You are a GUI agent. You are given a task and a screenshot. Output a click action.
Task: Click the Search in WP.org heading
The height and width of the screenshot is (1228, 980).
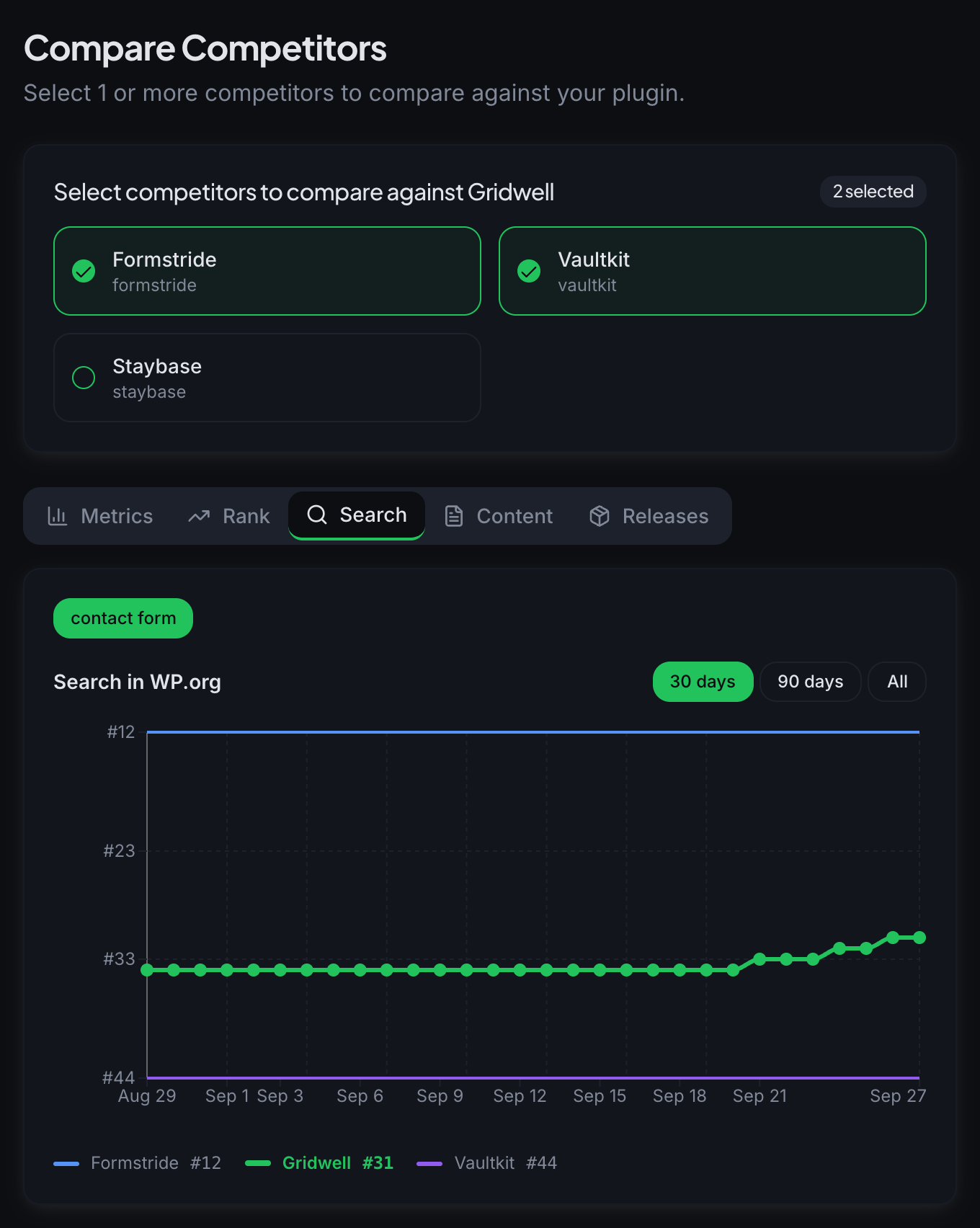(x=138, y=682)
